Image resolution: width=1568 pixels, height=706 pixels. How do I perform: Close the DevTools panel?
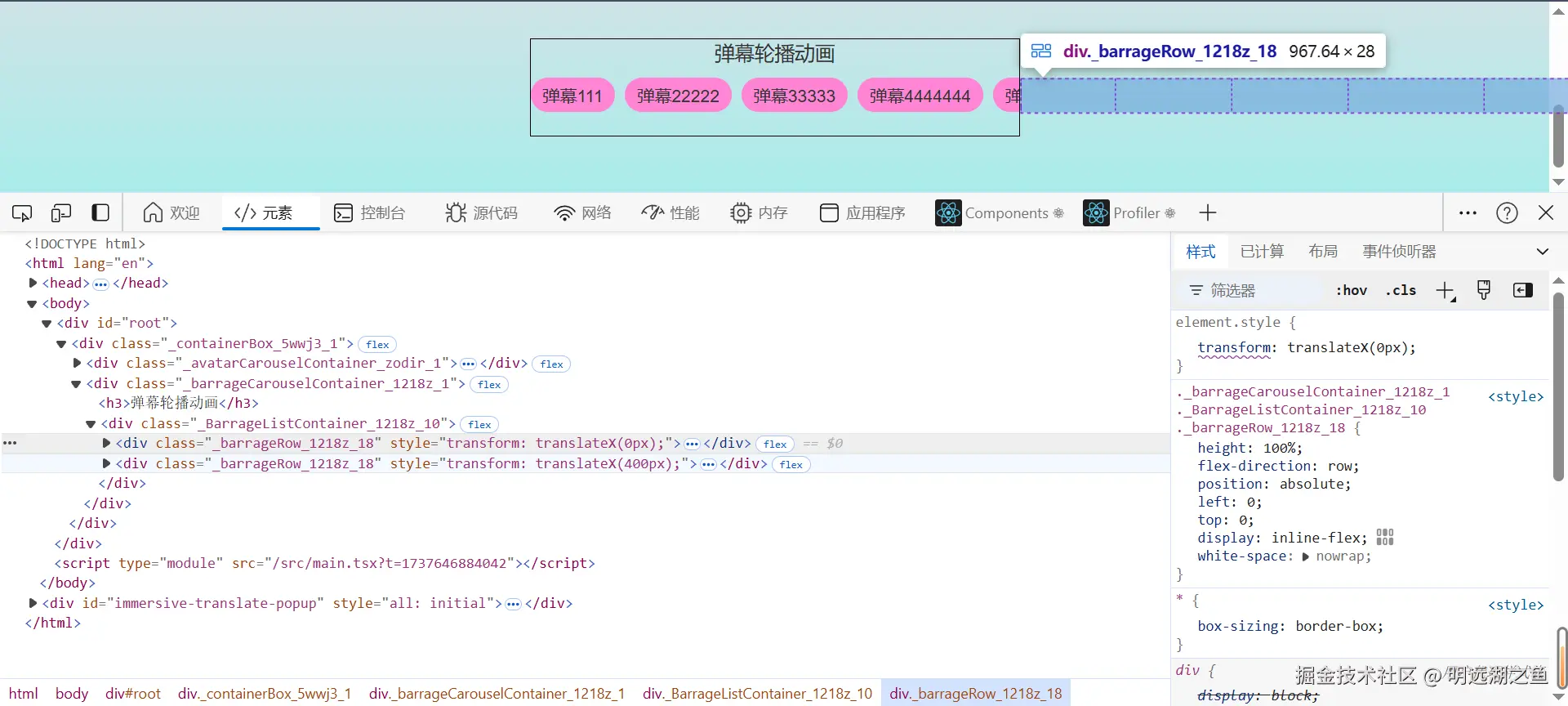(x=1546, y=213)
